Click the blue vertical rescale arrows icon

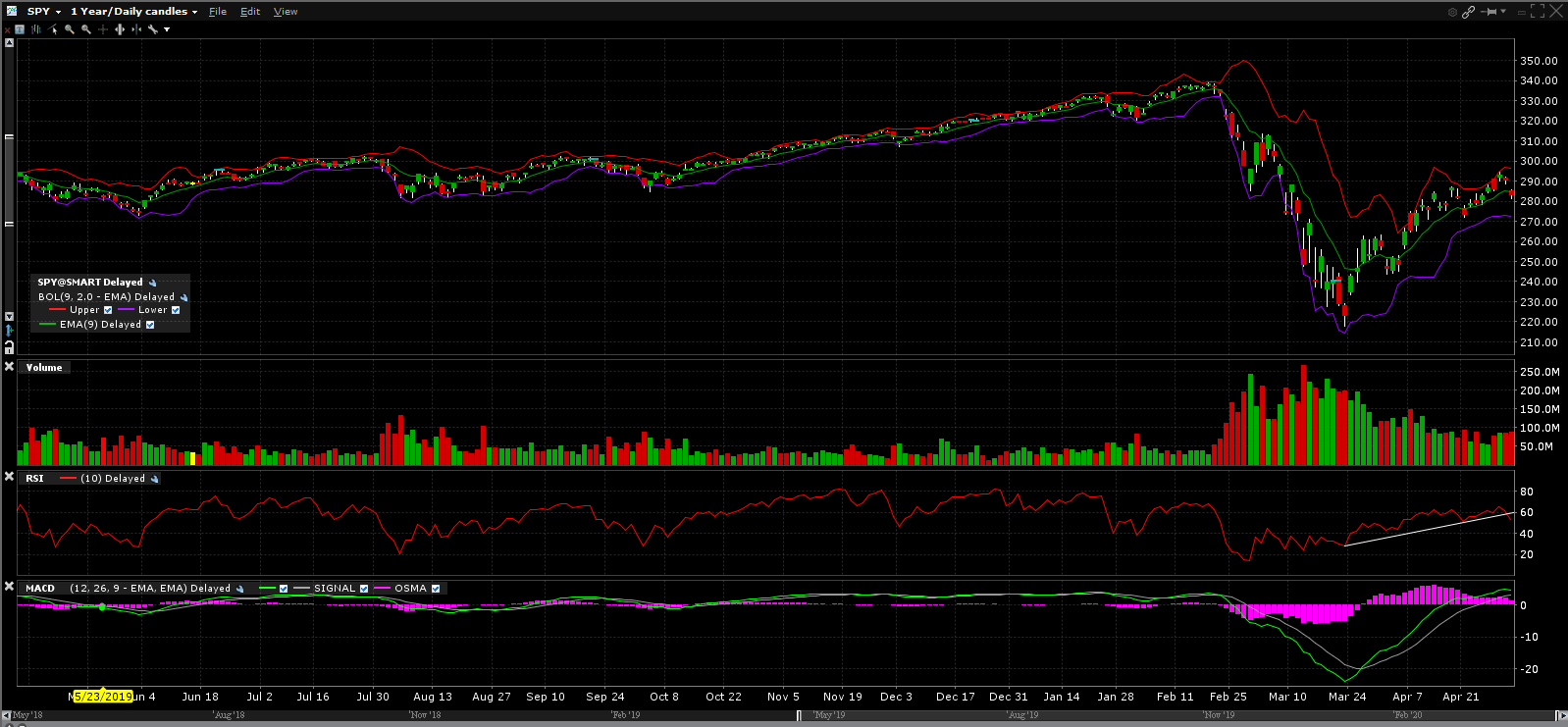[9, 330]
